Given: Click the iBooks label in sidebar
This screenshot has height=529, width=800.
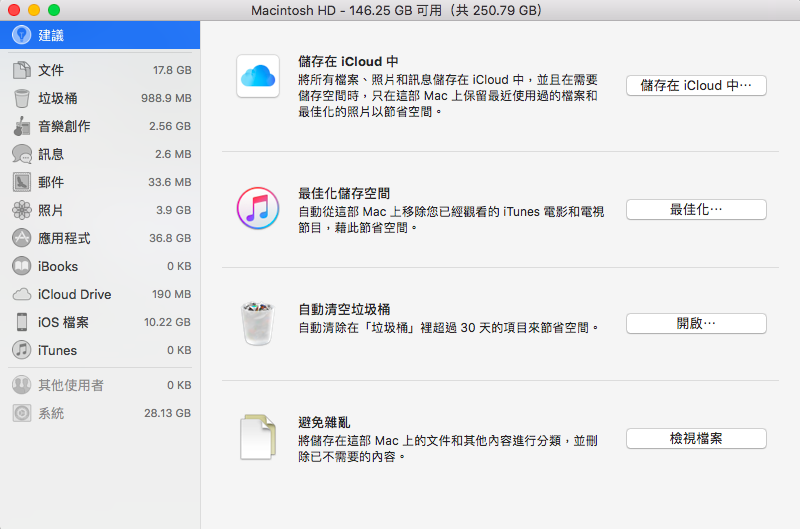Looking at the screenshot, I should 58,266.
